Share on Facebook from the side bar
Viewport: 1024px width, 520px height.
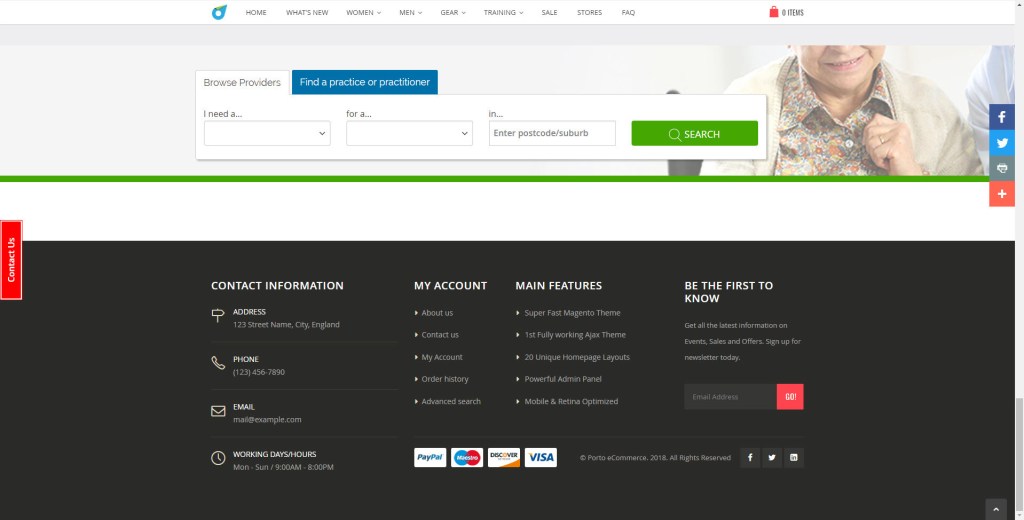[1002, 117]
